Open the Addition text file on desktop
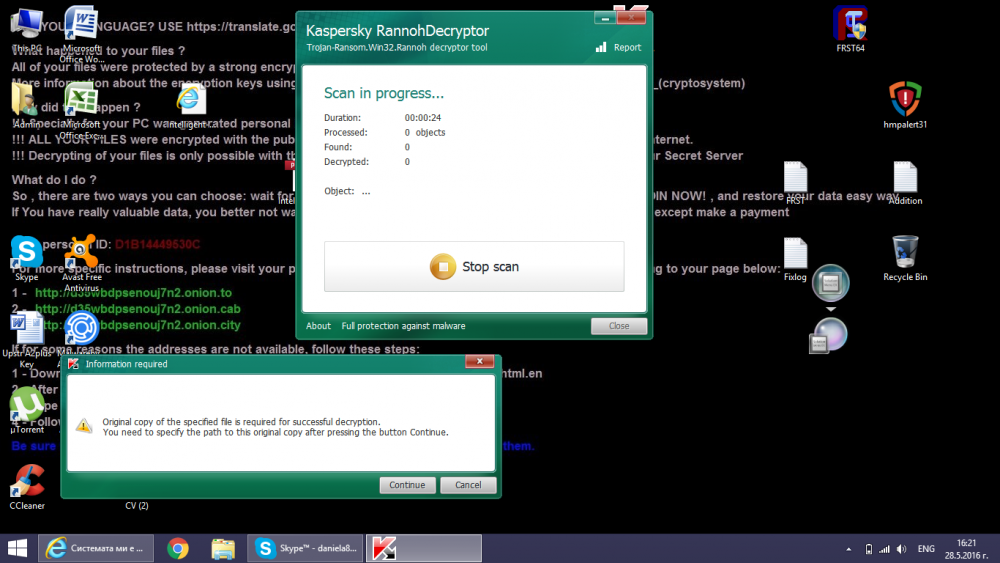Screen dimensions: 1000x563 pos(905,182)
